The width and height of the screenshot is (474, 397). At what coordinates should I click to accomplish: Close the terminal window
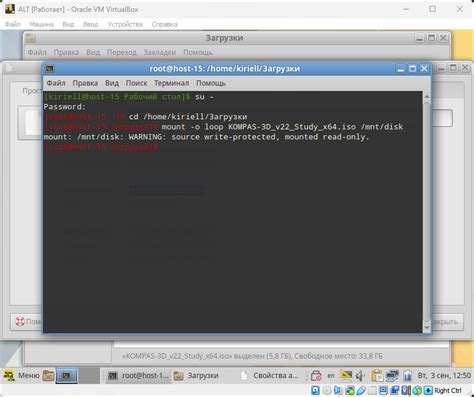424,69
